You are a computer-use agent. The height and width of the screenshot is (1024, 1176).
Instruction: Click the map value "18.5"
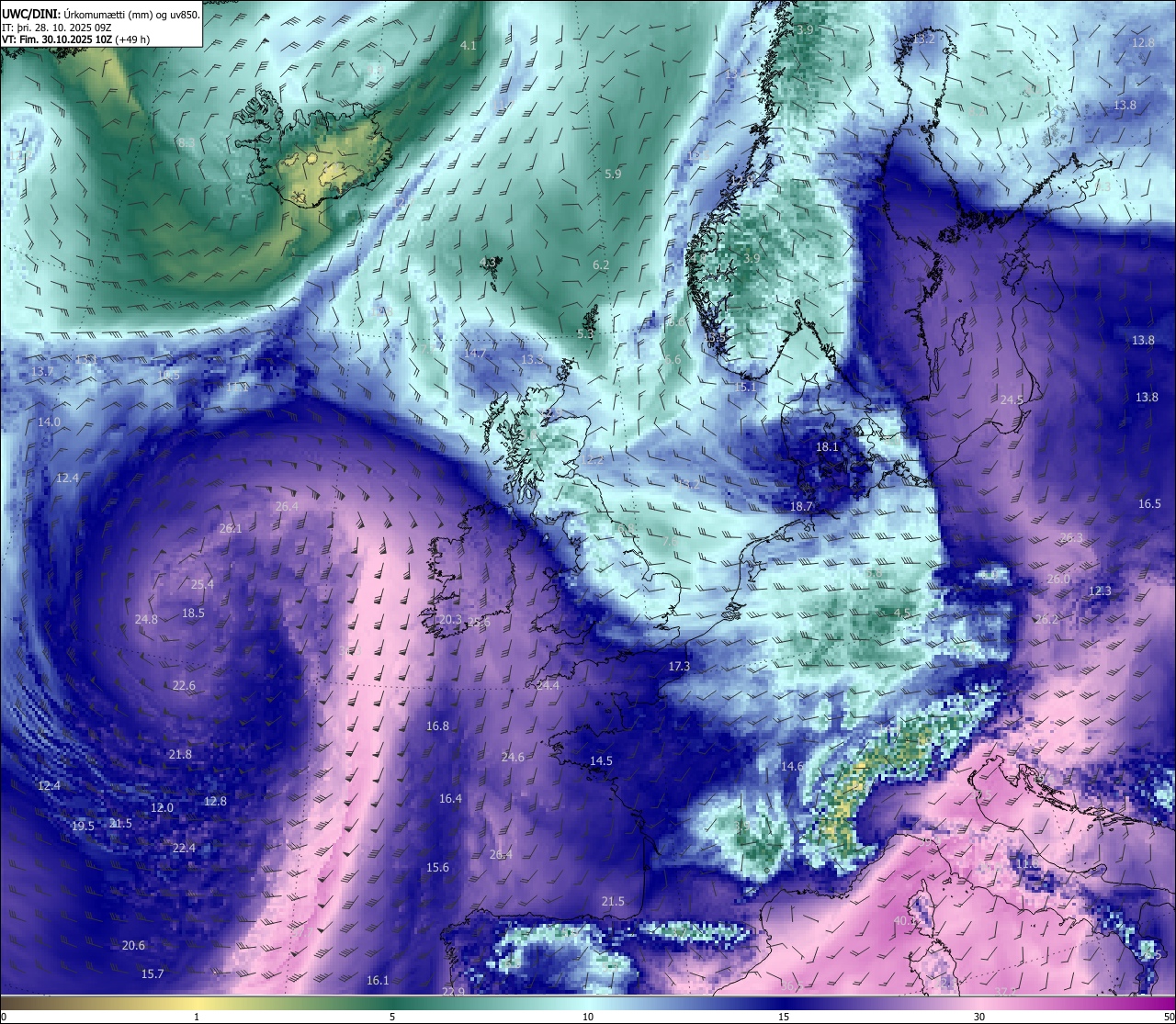tap(193, 613)
